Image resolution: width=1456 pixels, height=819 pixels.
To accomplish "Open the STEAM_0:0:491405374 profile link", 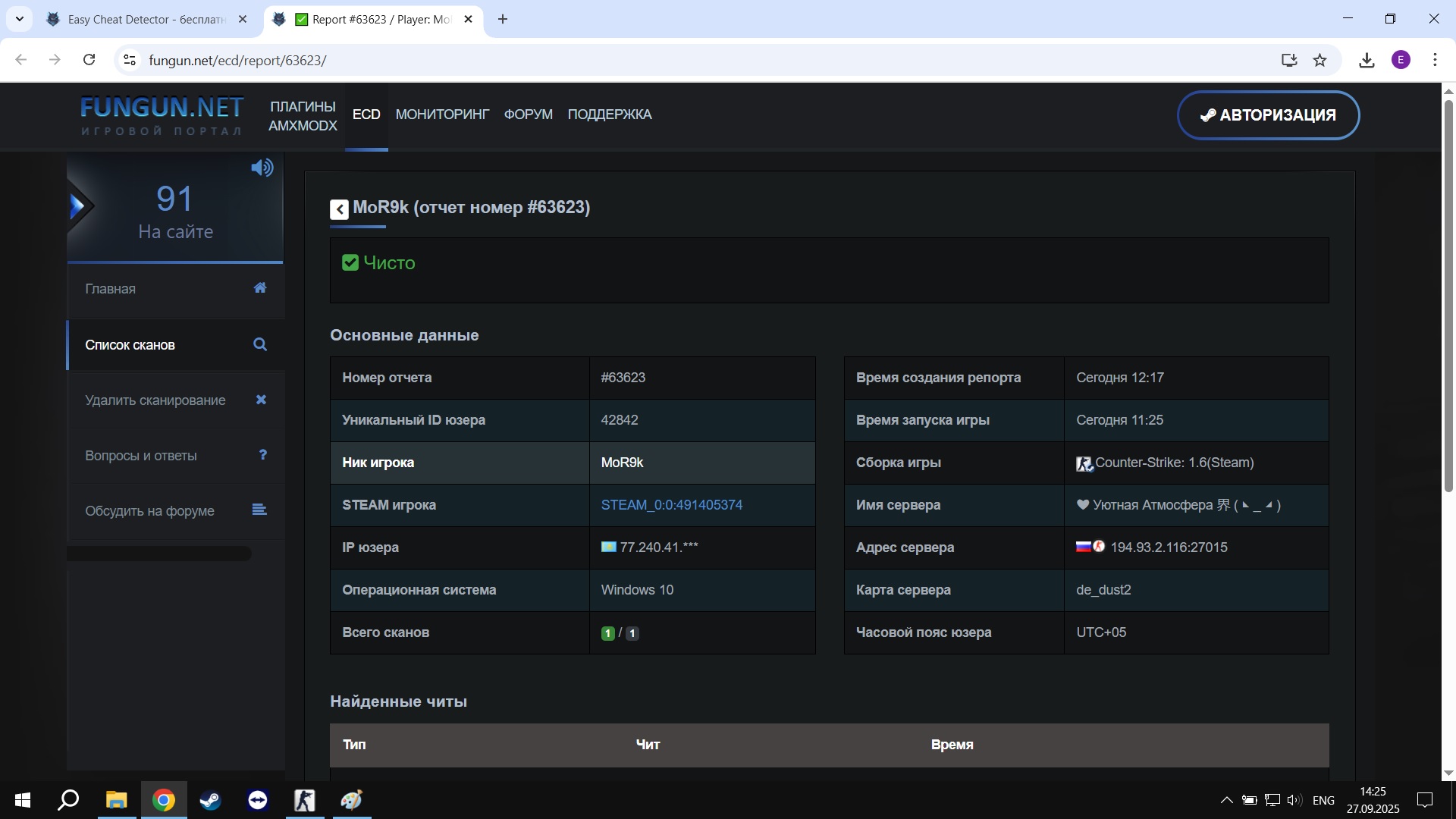I will pyautogui.click(x=671, y=505).
